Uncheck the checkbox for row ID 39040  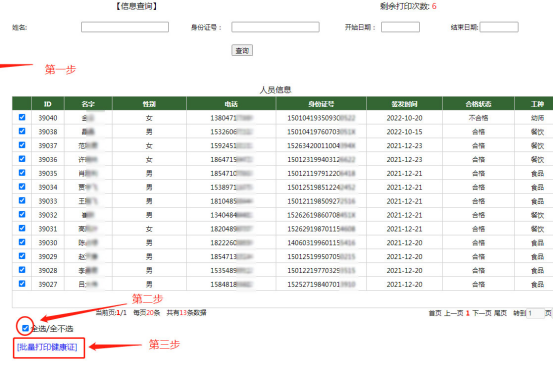[22, 117]
